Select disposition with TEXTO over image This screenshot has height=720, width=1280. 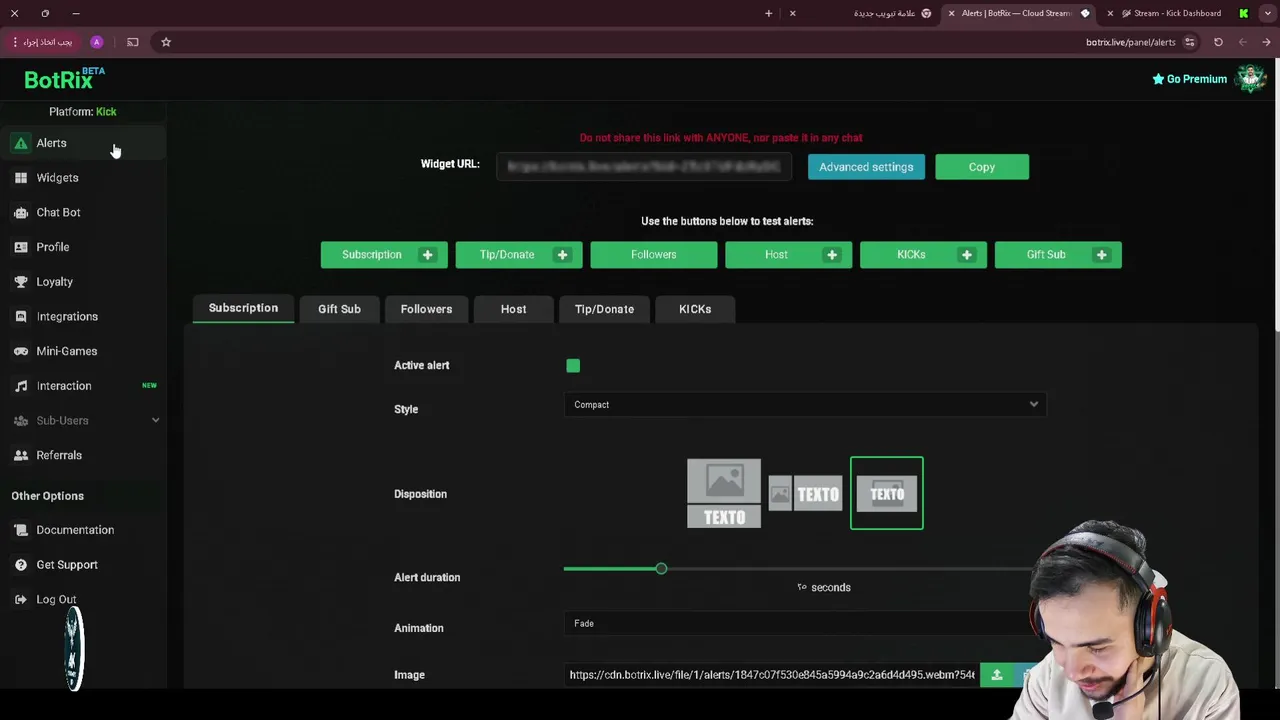[887, 493]
